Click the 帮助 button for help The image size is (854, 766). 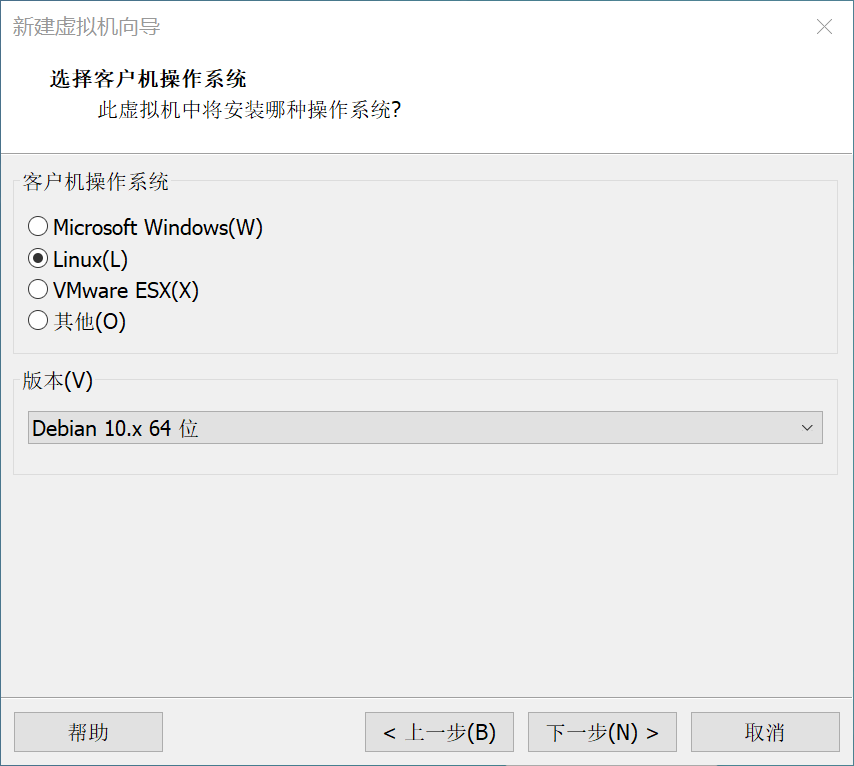pyautogui.click(x=88, y=731)
